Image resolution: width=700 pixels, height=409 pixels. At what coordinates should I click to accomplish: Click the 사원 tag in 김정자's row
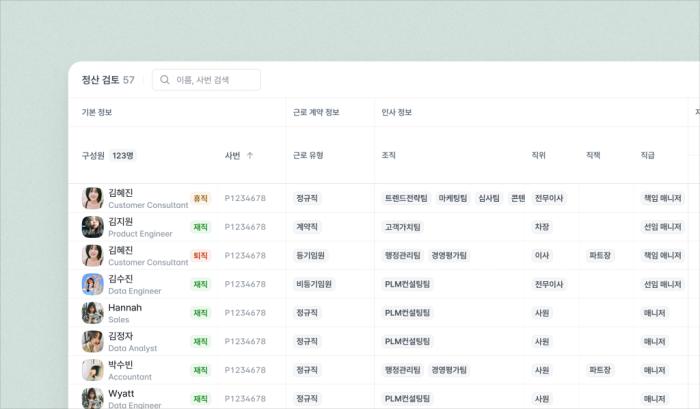click(x=542, y=341)
